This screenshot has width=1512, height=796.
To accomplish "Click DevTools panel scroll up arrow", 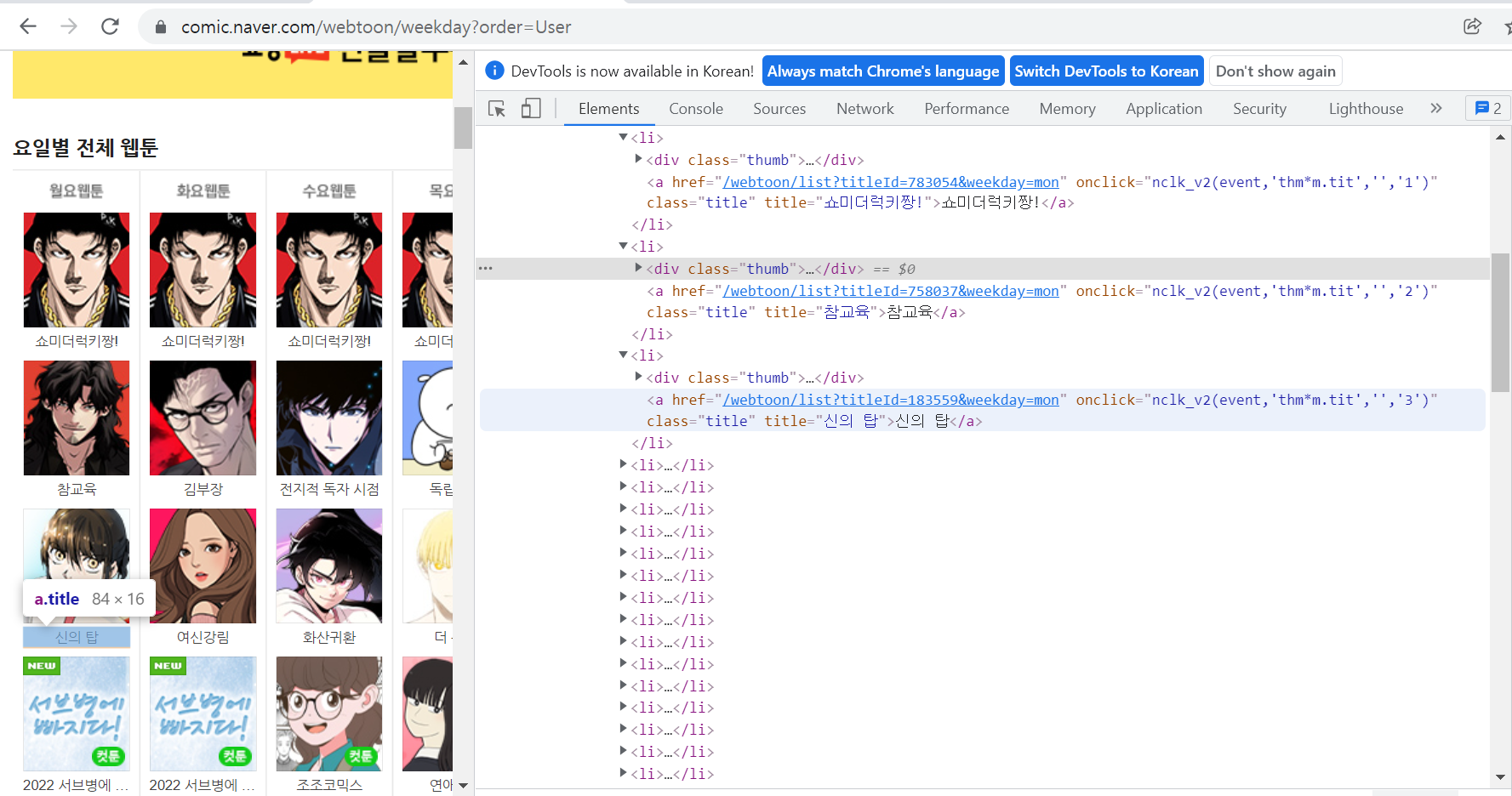I will [1500, 137].
